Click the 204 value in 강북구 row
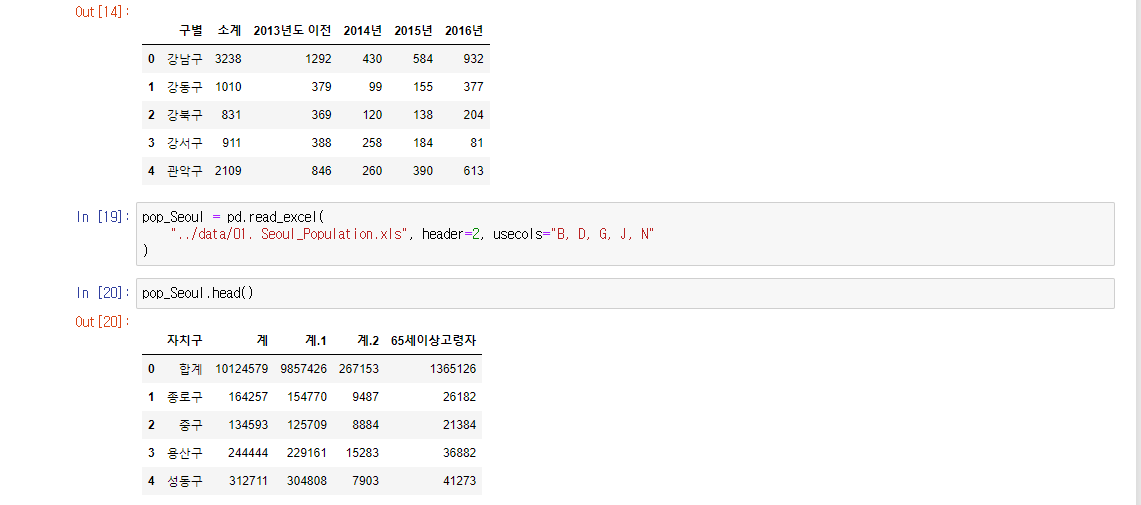 click(473, 115)
